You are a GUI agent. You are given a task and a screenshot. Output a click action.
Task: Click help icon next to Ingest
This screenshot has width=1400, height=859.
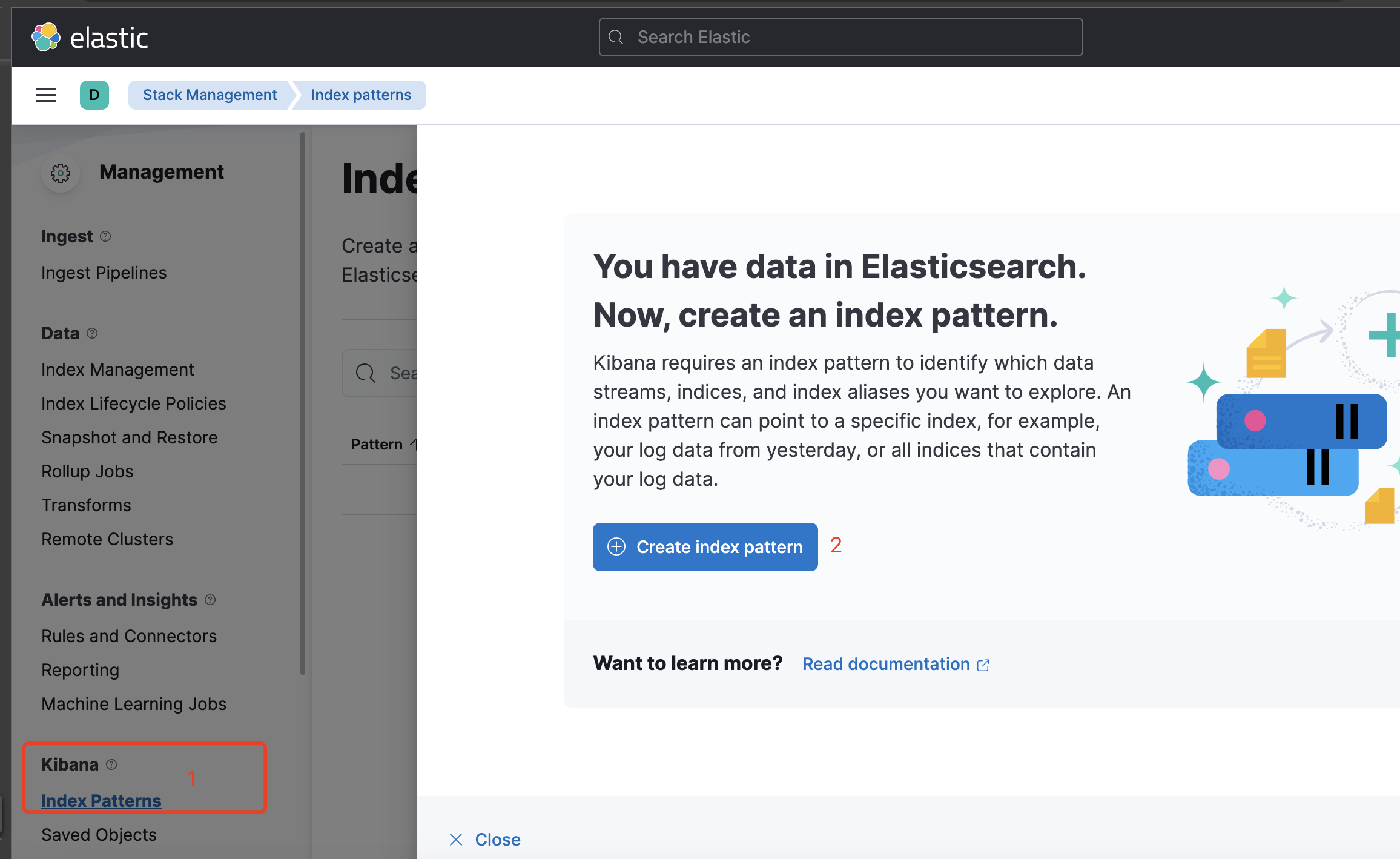pos(105,236)
